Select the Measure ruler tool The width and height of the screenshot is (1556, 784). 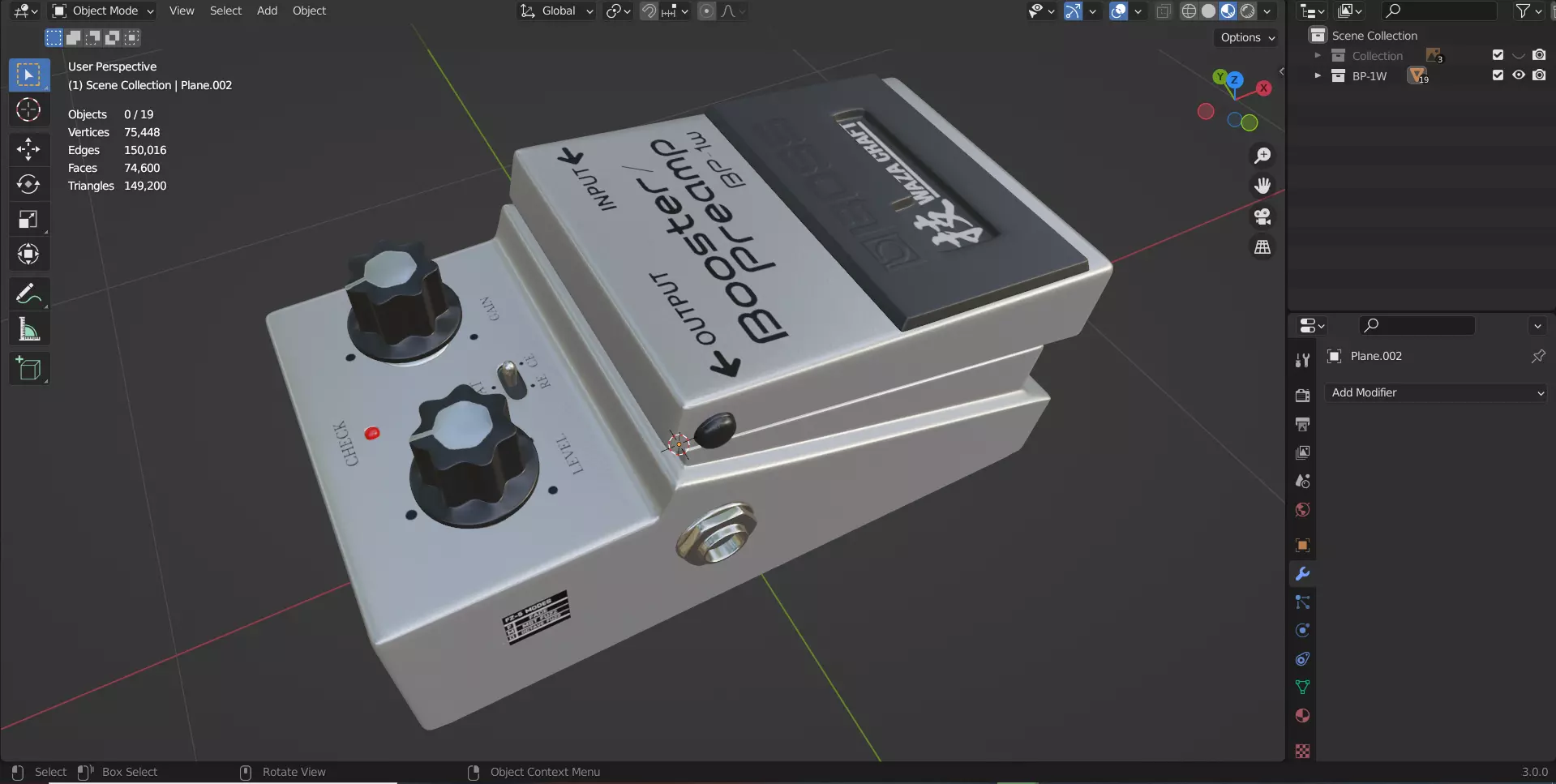pyautogui.click(x=28, y=329)
